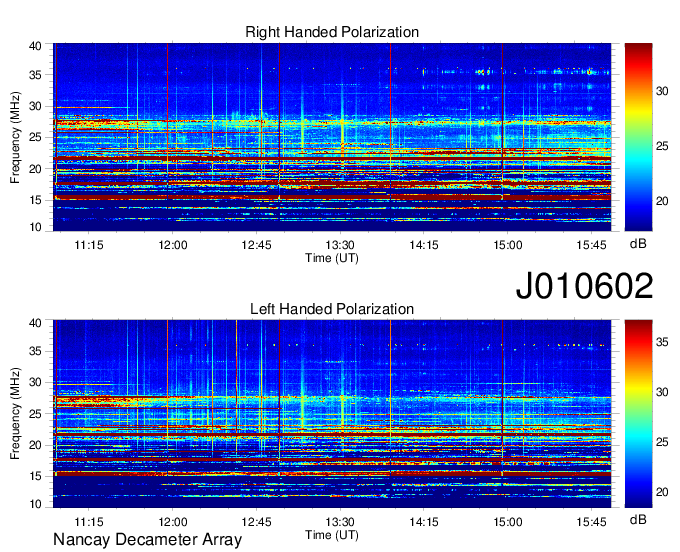This screenshot has height=552, width=680.
Task: Click the 35 MHz tick of Right Handed plot
Action: (x=35, y=75)
